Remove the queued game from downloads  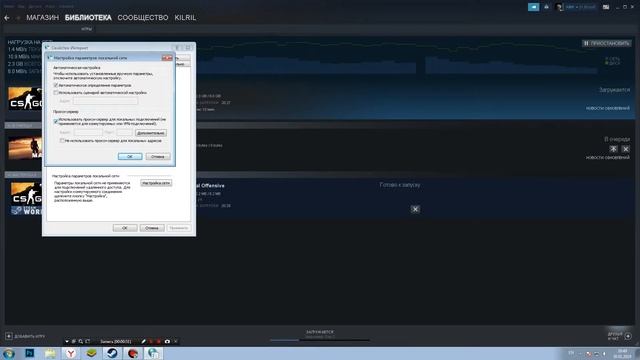point(626,149)
